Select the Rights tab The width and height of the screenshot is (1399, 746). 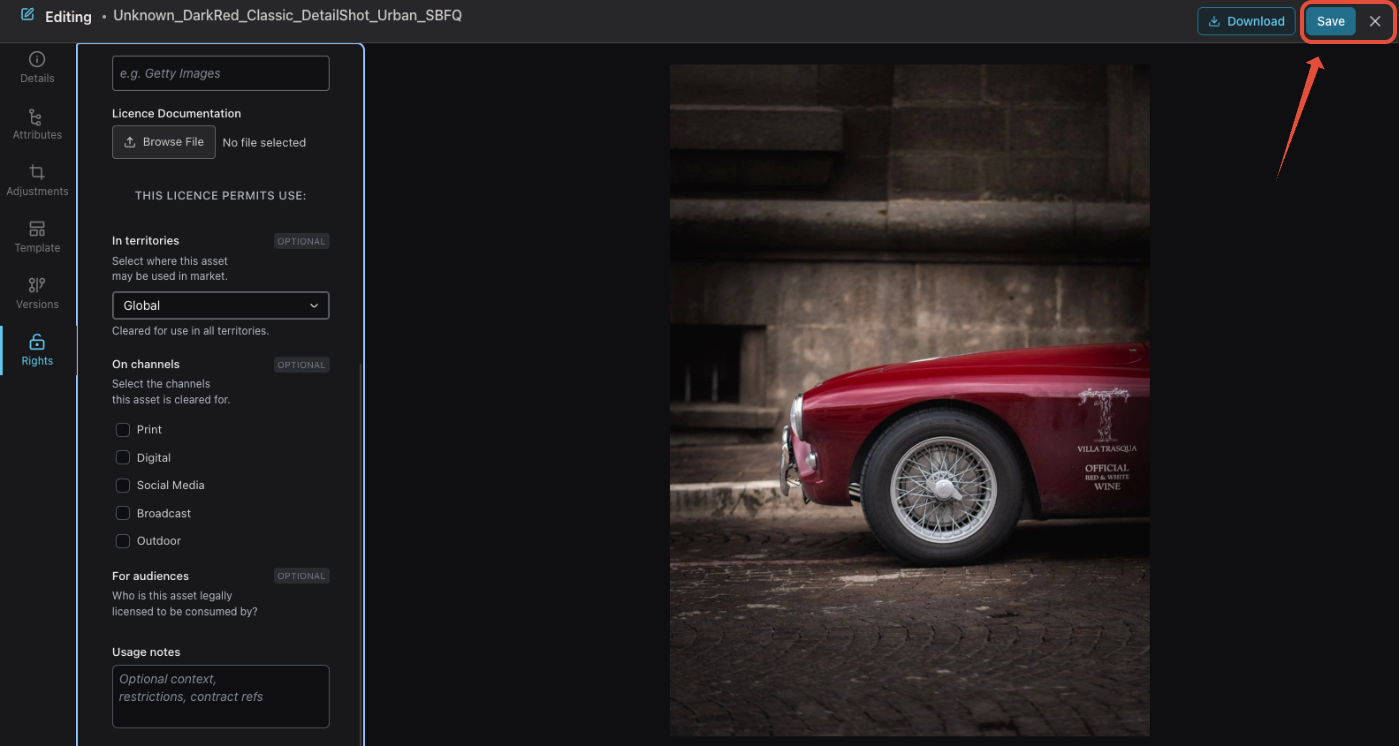[37, 350]
